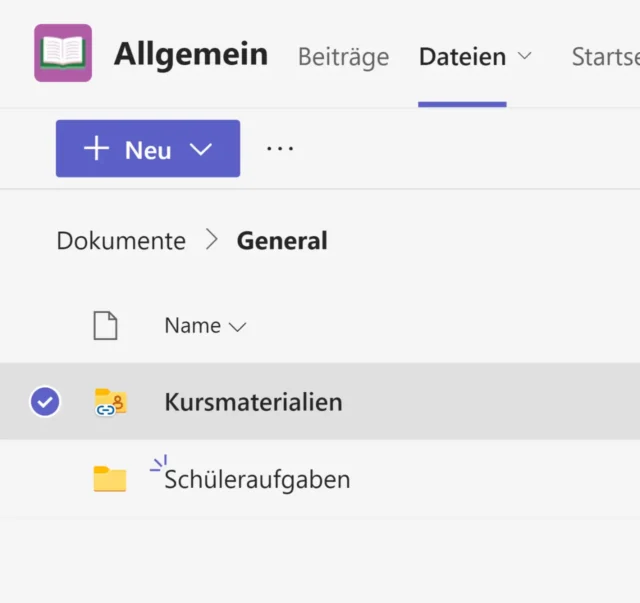Select the Dateien tab
Screen dimensions: 640x603
462,57
